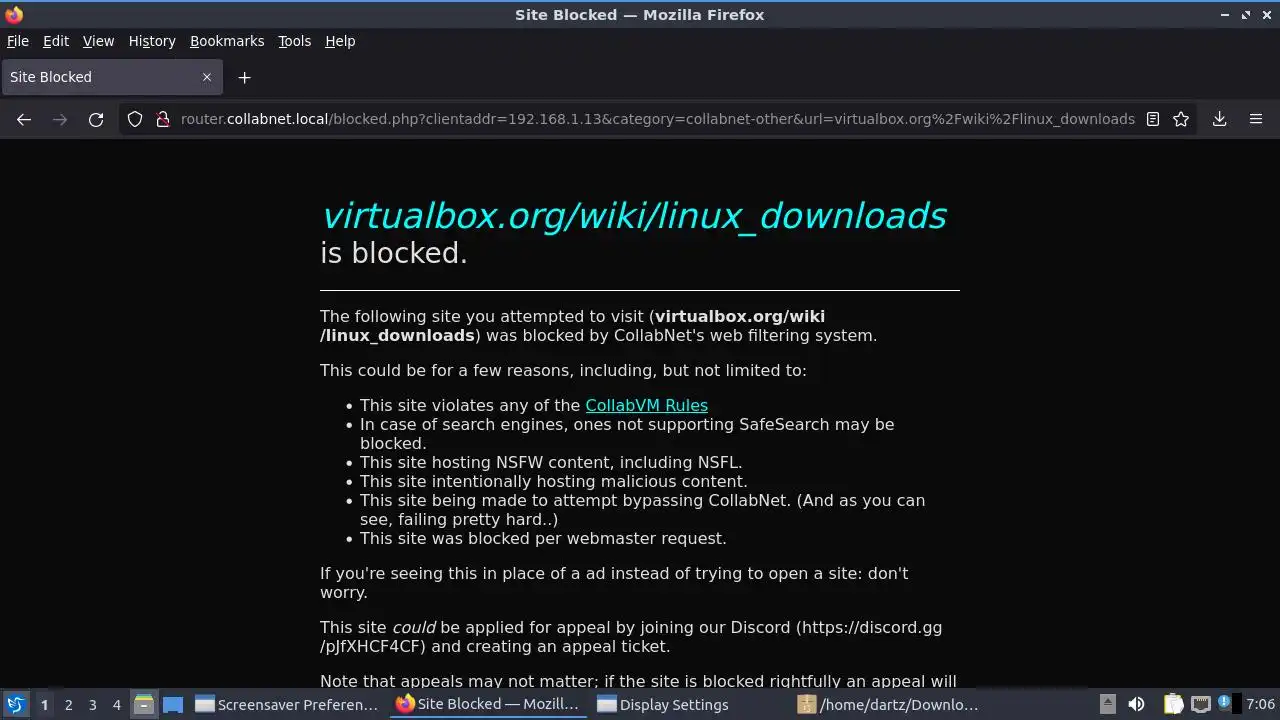Select the Site Blocked tab
Image resolution: width=1280 pixels, height=720 pixels.
(111, 77)
